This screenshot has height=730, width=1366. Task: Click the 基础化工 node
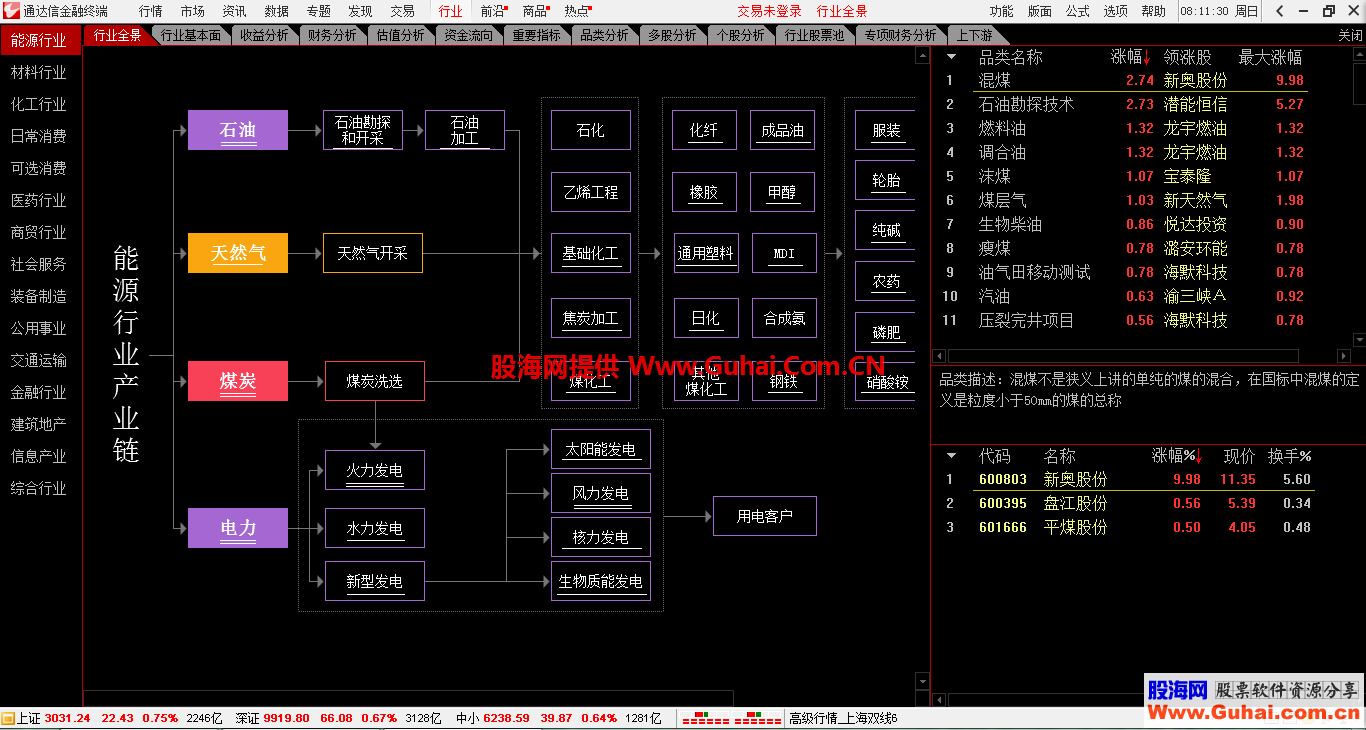pyautogui.click(x=591, y=253)
